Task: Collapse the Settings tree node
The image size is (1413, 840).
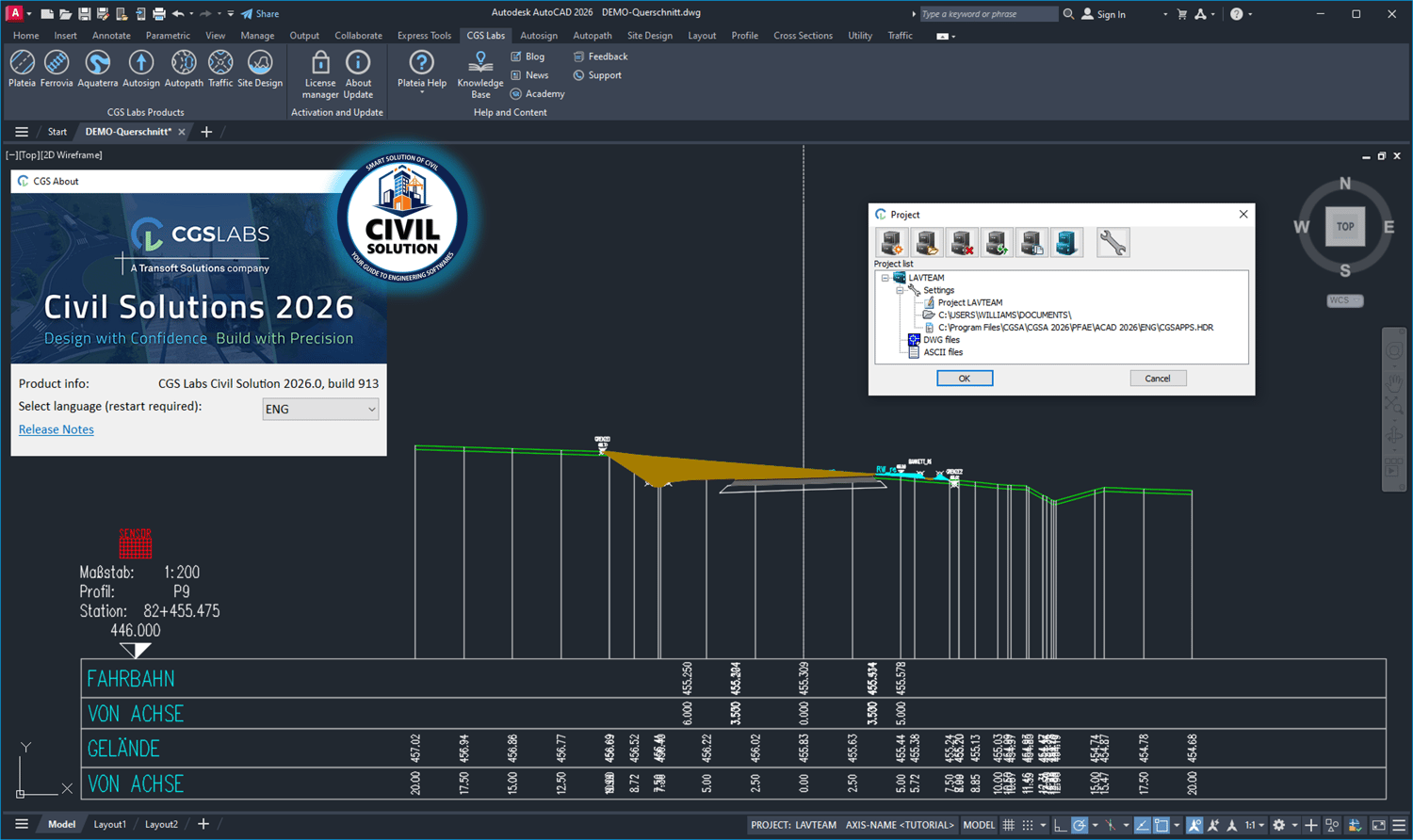Action: click(900, 290)
